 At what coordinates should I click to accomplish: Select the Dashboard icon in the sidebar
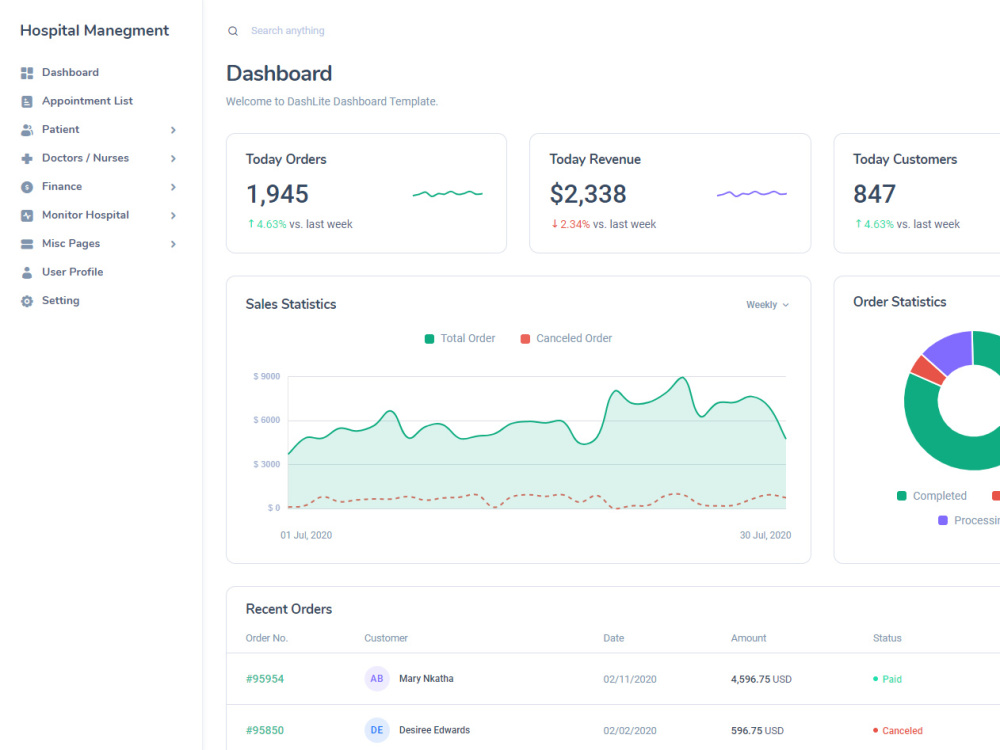pyautogui.click(x=26, y=72)
